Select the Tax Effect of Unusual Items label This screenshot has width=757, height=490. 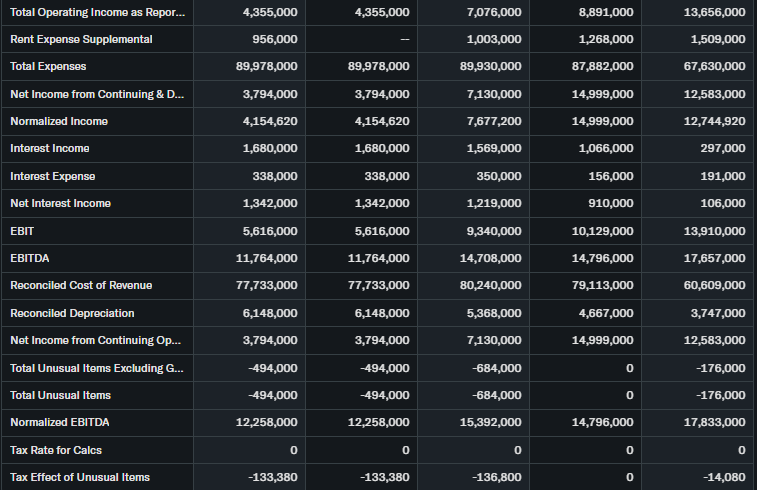click(80, 477)
